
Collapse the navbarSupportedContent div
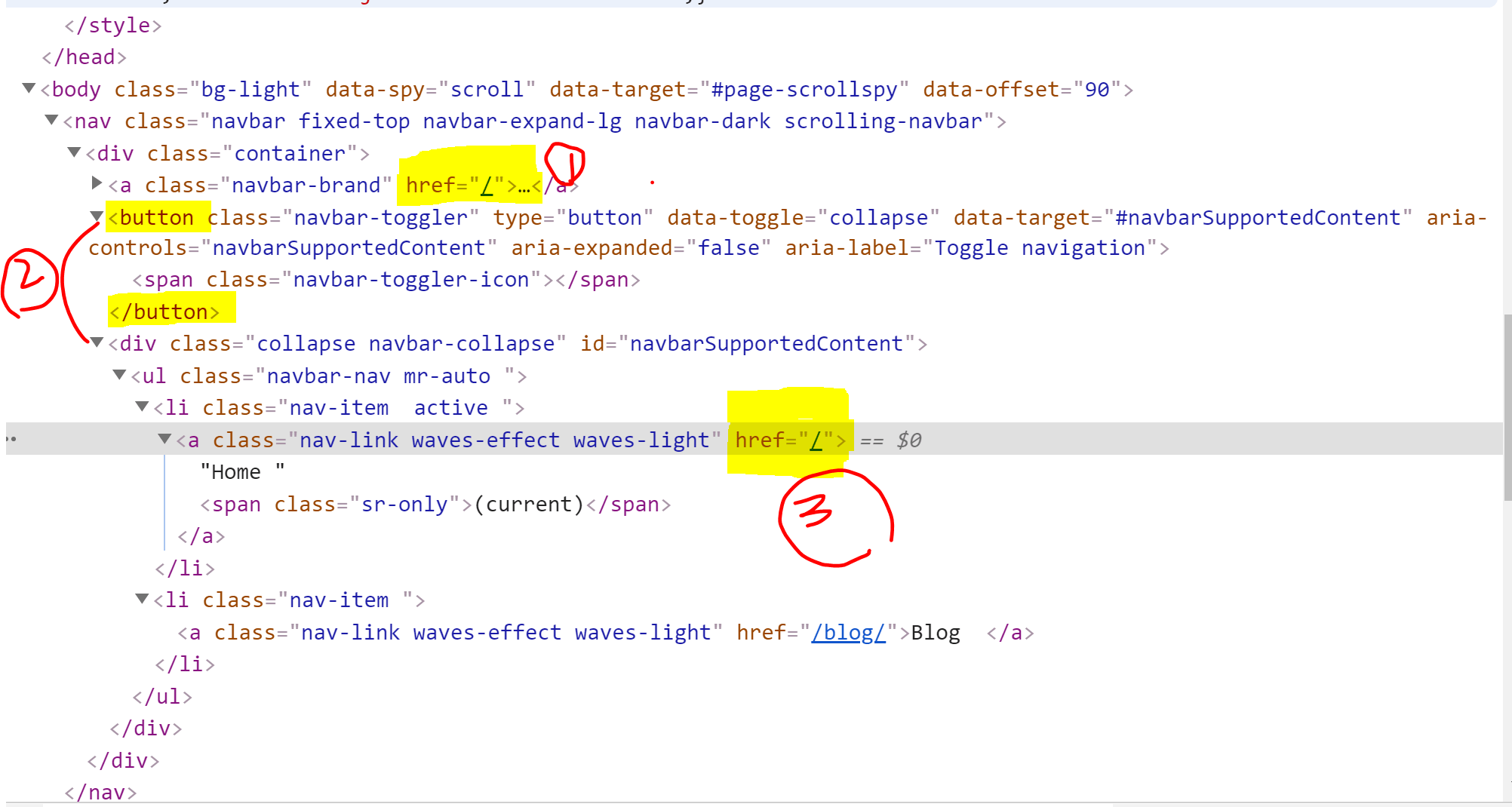(x=97, y=343)
